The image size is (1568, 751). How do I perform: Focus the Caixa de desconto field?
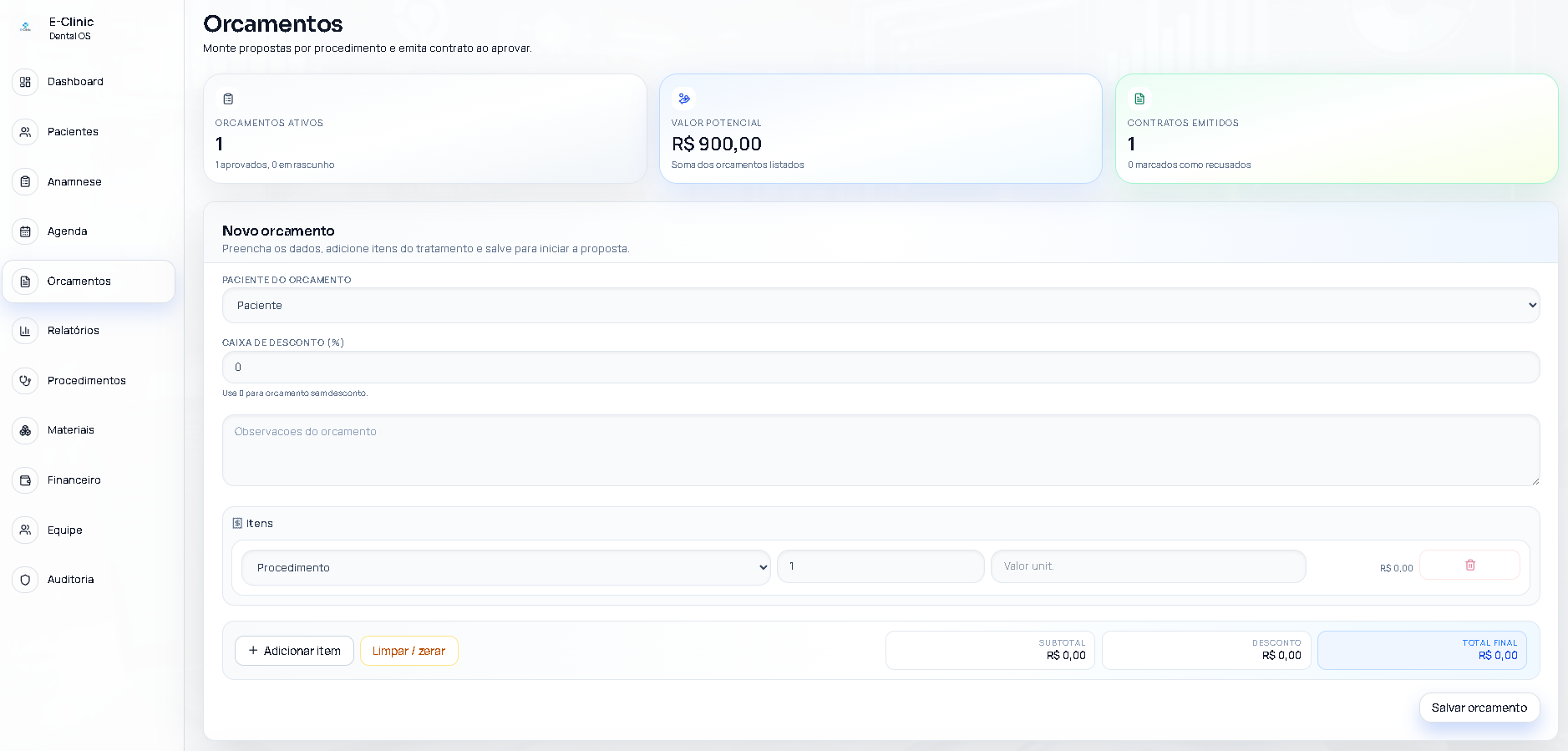(x=880, y=368)
